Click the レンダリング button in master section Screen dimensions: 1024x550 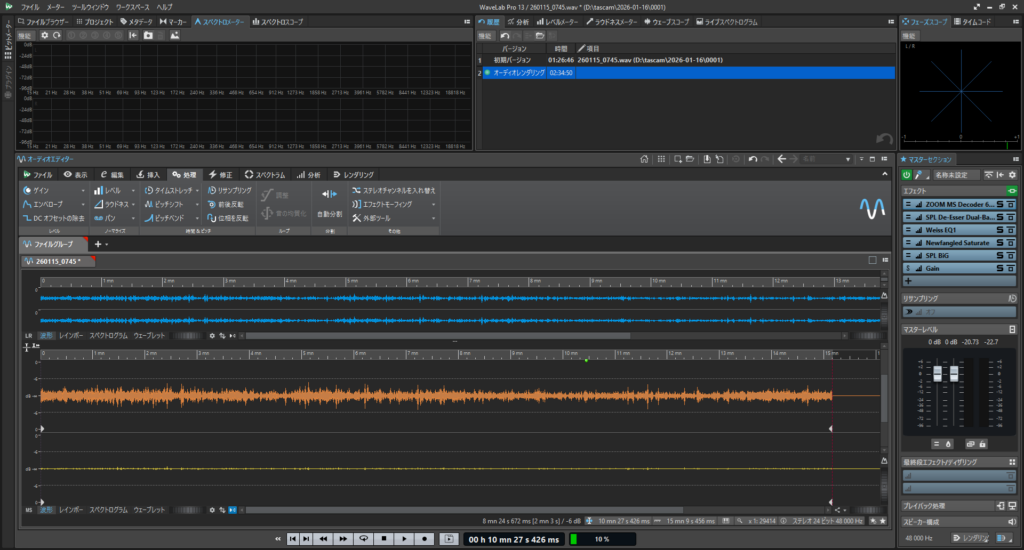click(x=969, y=537)
